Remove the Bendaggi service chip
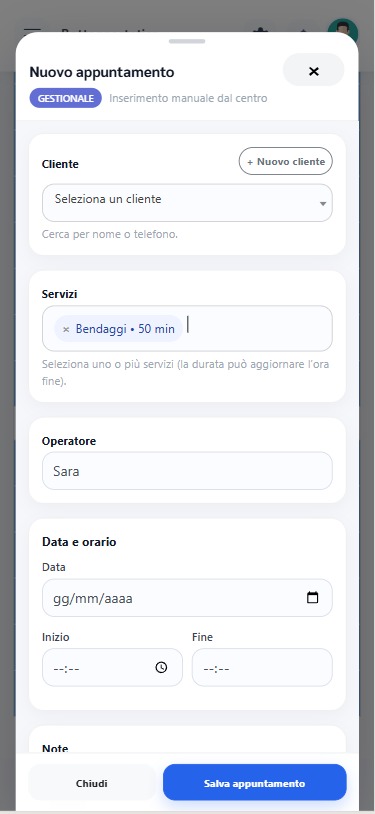The image size is (375, 814). pyautogui.click(x=66, y=329)
